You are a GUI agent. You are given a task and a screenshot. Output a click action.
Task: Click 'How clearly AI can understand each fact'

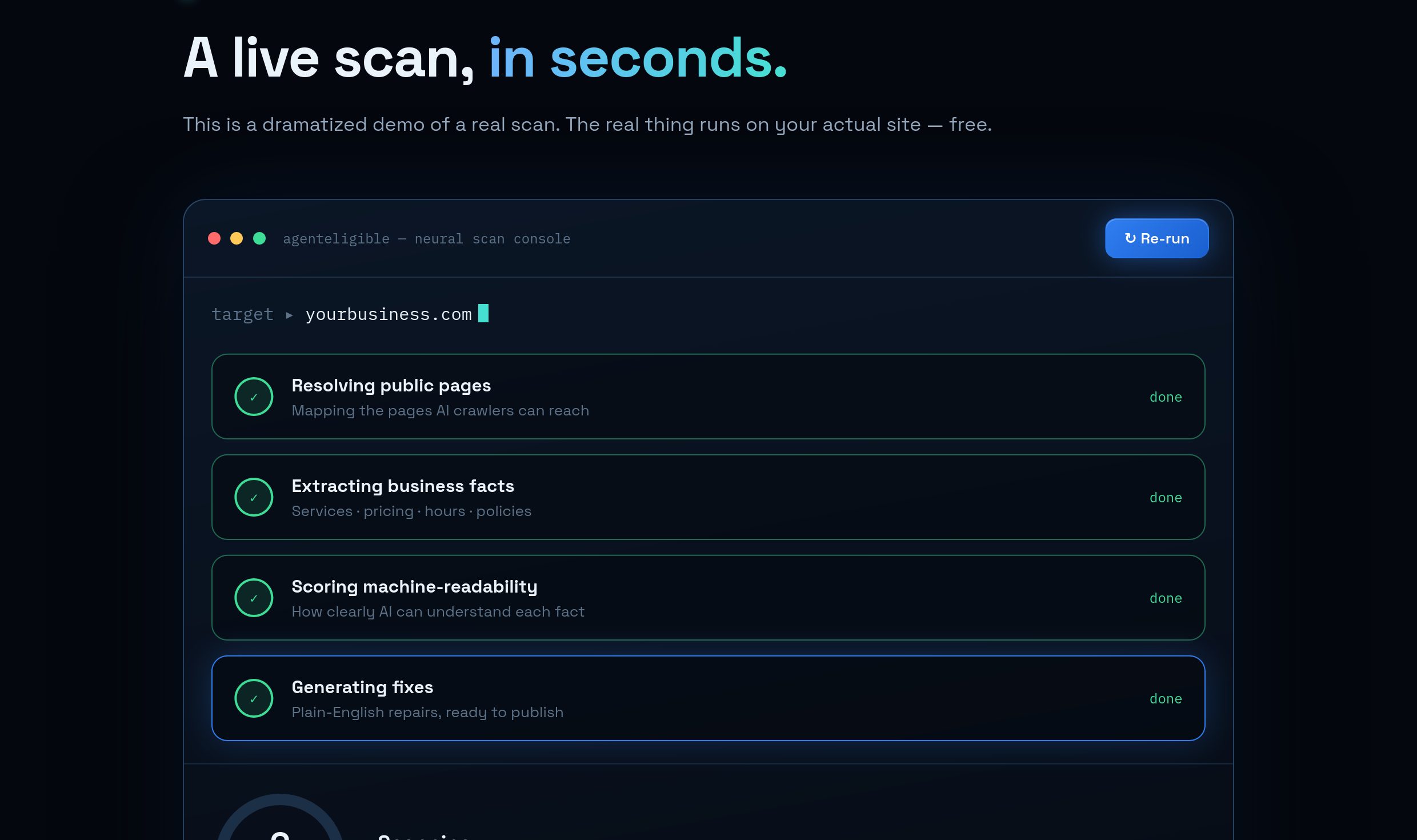[x=438, y=612]
